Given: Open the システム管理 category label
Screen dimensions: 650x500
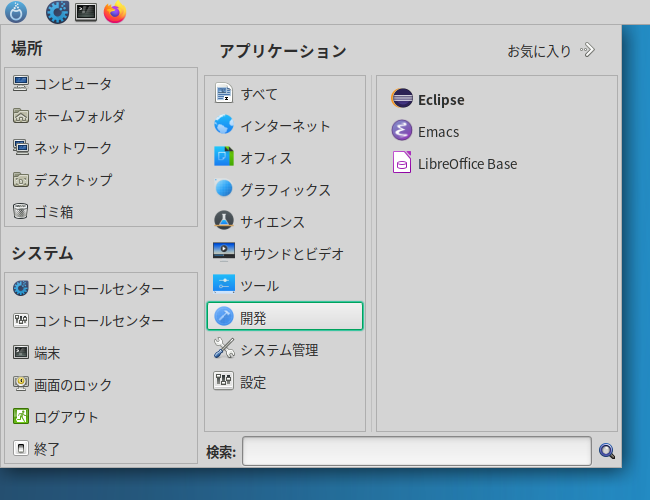Looking at the screenshot, I should point(279,350).
